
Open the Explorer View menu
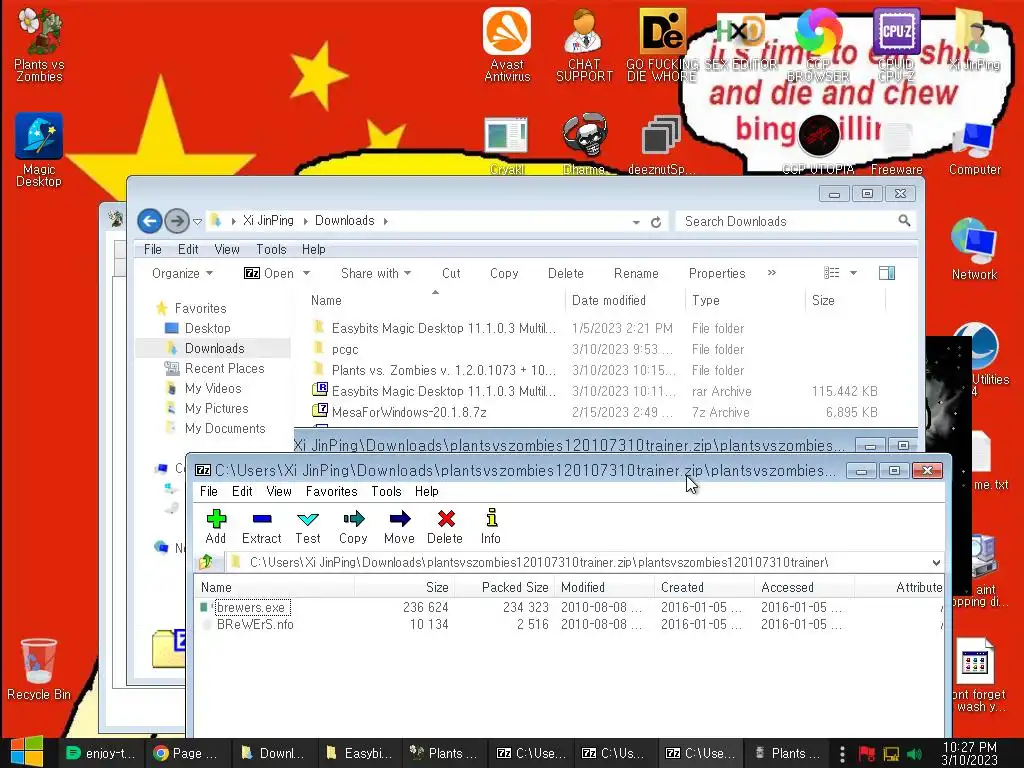coord(227,249)
